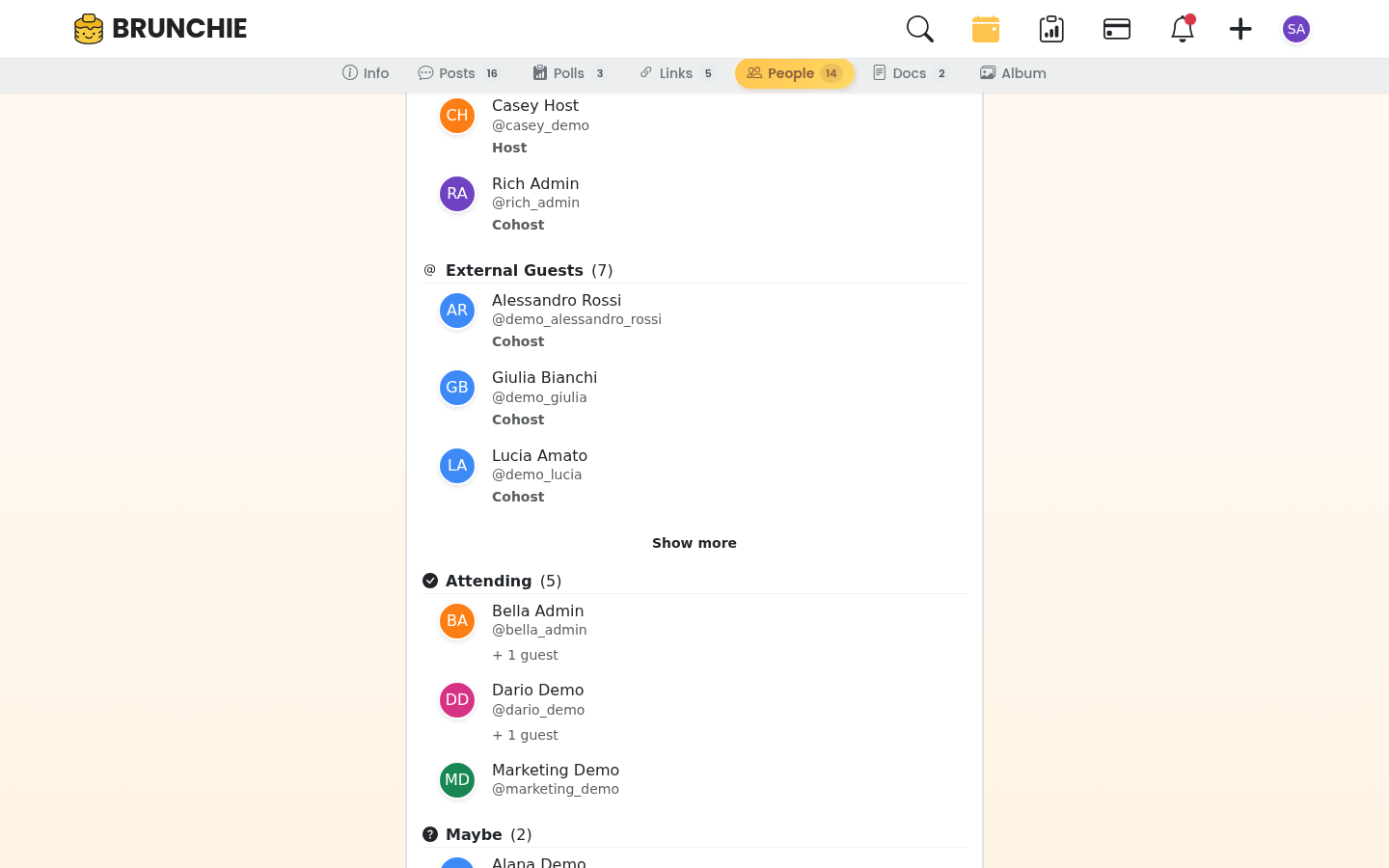Open Dario Demo's profile name
Screen dimensions: 1389x868
pyautogui.click(x=537, y=690)
